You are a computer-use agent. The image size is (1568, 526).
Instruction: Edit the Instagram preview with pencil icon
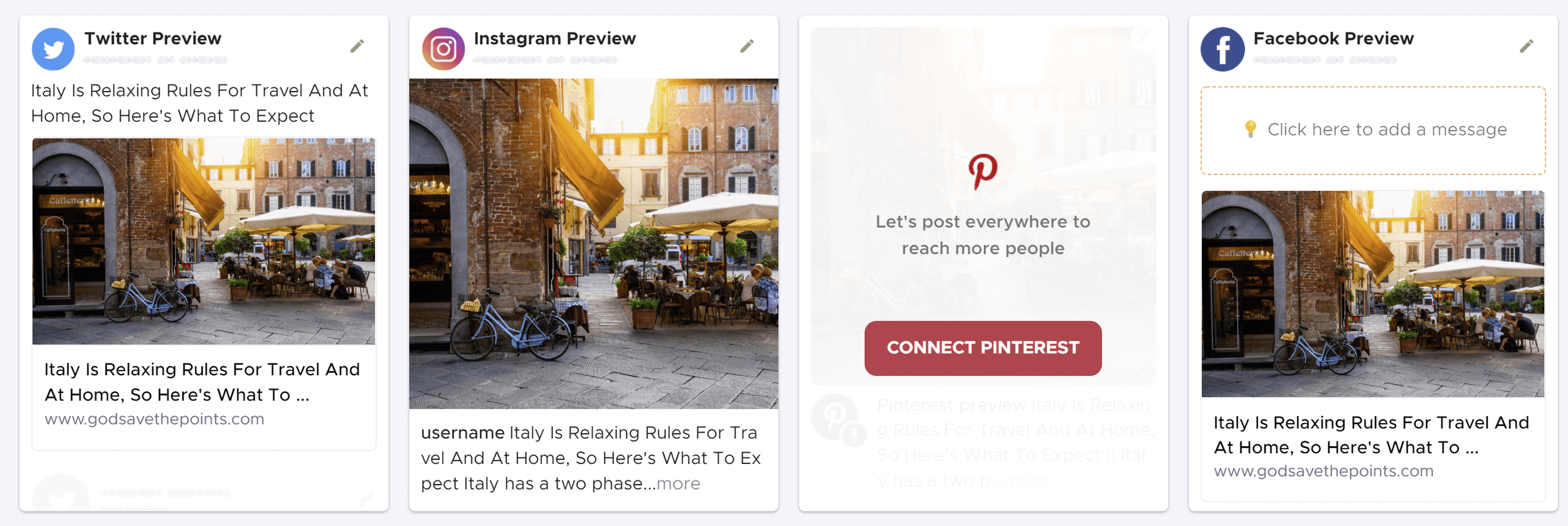click(747, 46)
